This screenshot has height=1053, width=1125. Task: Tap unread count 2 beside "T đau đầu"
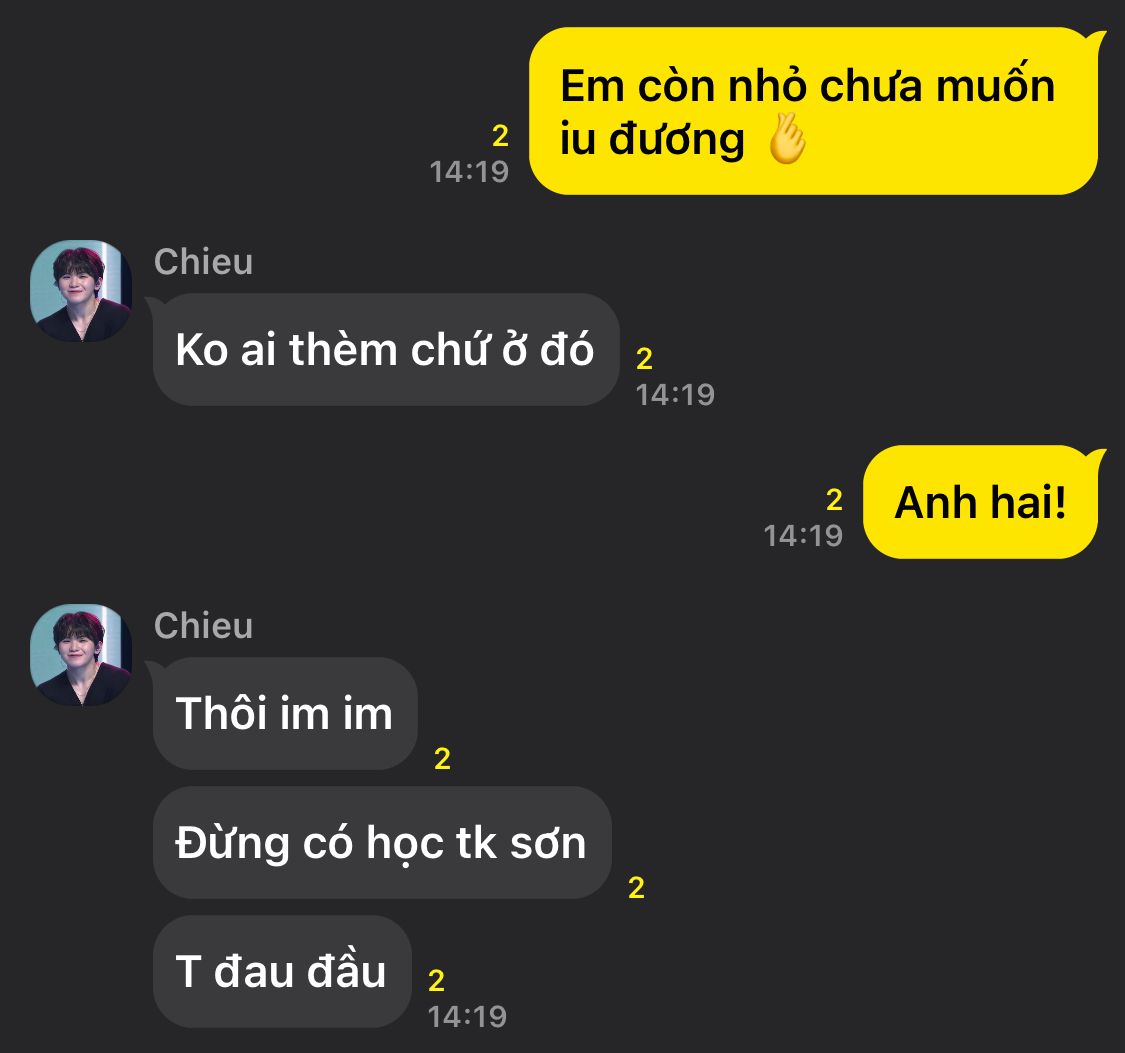pyautogui.click(x=436, y=981)
